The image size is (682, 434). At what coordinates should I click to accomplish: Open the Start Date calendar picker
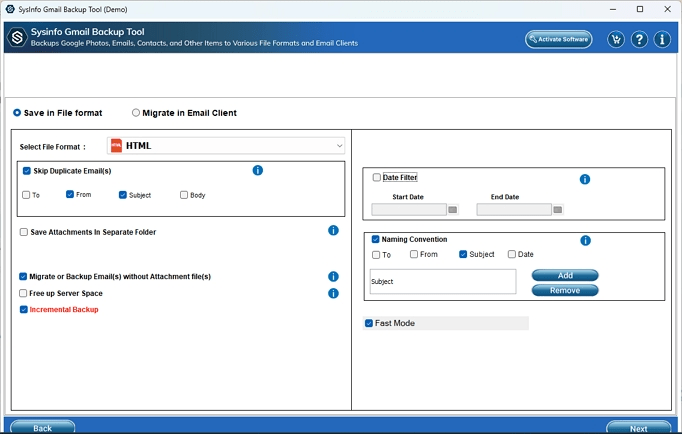tap(452, 210)
